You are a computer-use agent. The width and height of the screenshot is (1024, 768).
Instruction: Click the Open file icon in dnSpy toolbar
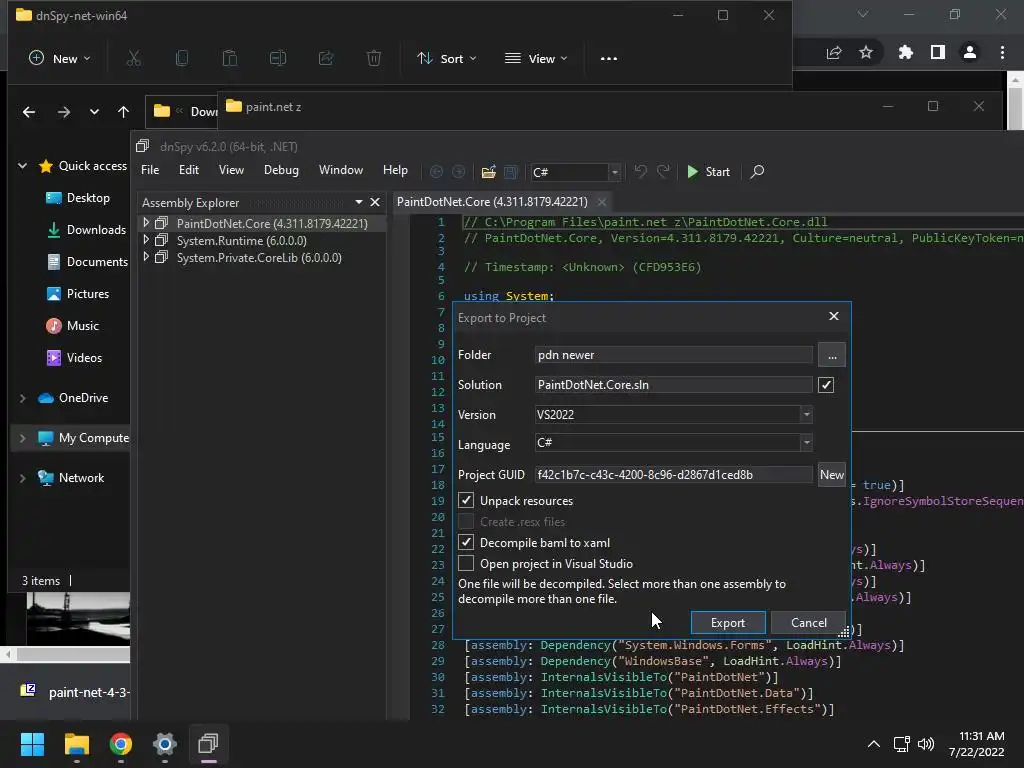pyautogui.click(x=488, y=172)
